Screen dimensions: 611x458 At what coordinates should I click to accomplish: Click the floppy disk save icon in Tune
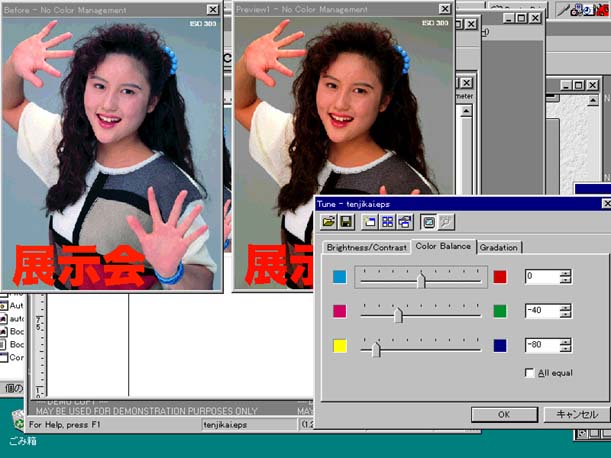(345, 220)
